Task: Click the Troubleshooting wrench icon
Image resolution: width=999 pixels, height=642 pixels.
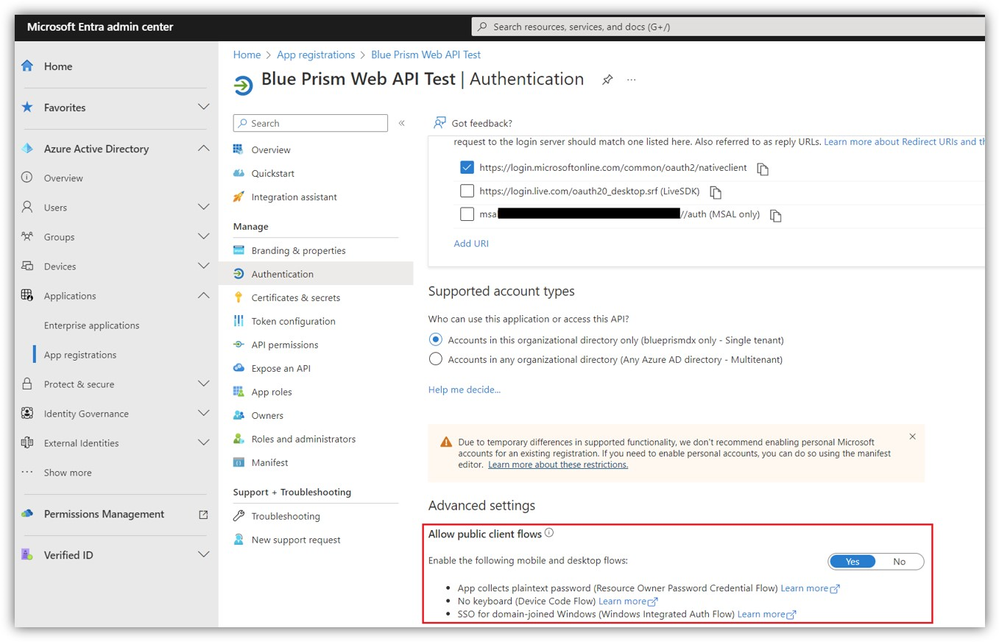Action: click(238, 515)
